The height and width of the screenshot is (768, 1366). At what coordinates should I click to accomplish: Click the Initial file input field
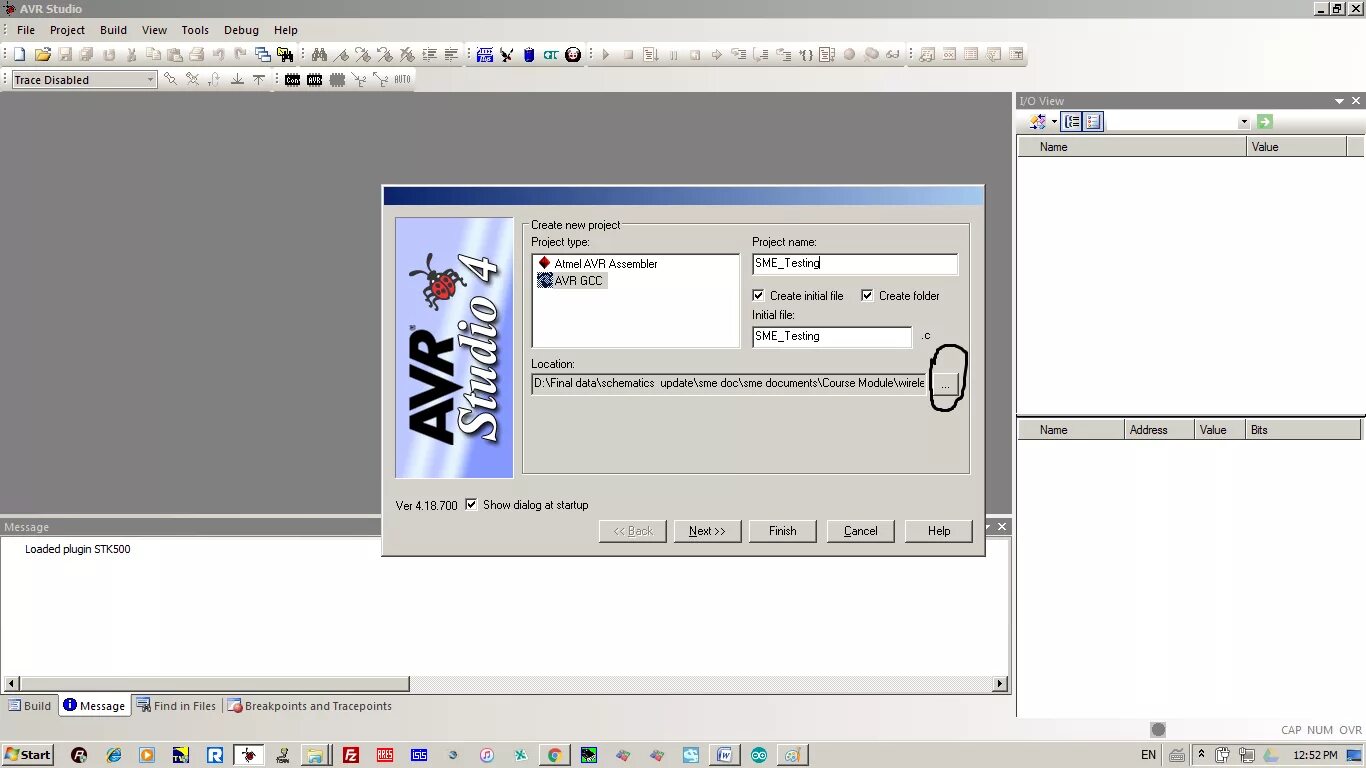coord(832,337)
